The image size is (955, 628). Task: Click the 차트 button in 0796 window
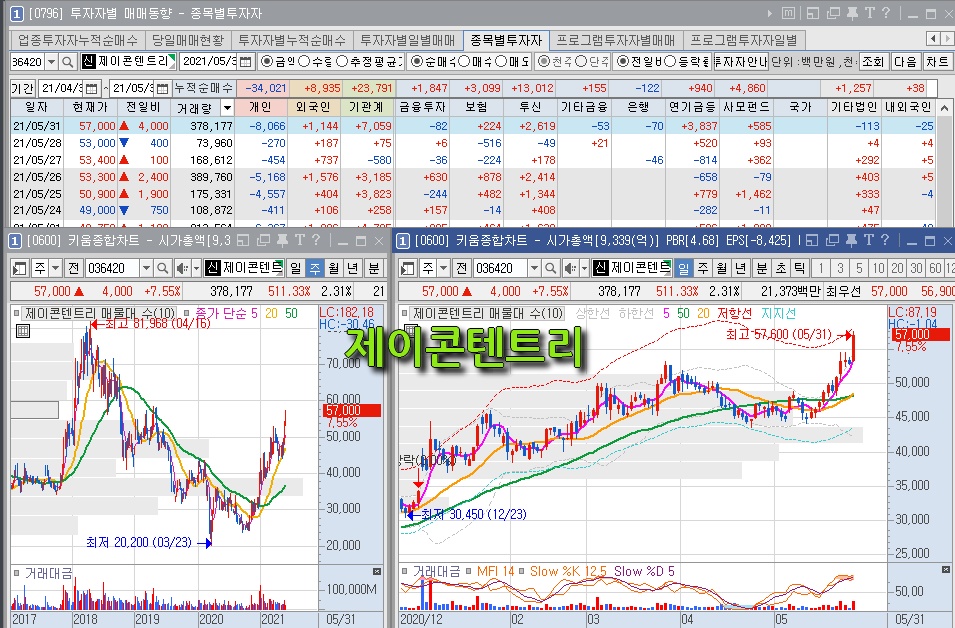point(937,62)
